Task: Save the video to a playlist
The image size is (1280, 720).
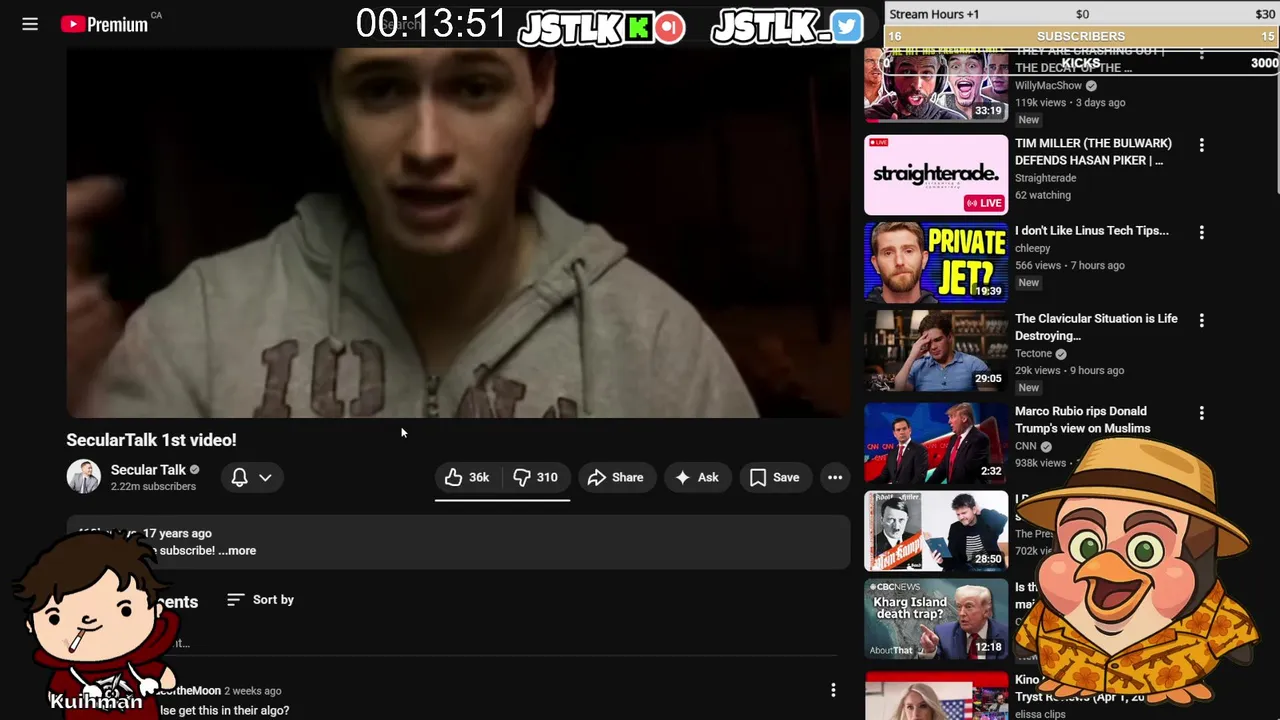Action: [x=775, y=478]
